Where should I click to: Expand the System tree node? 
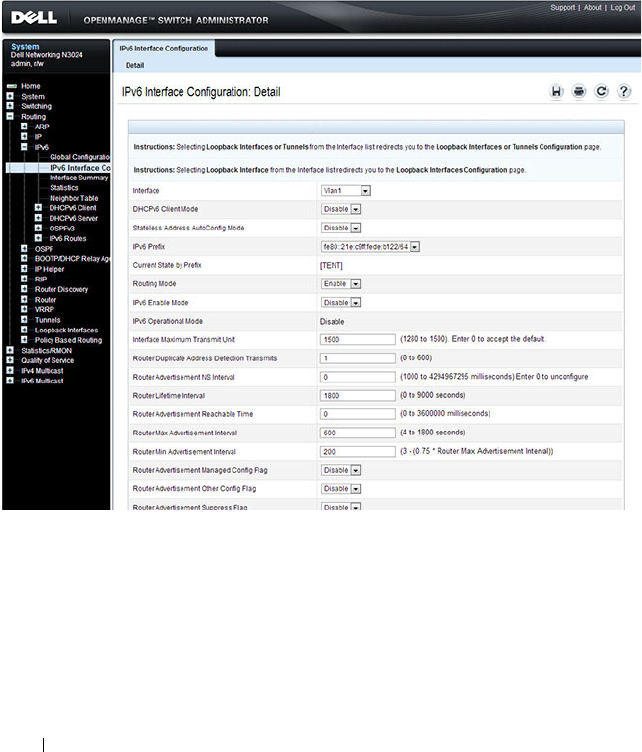coord(10,96)
